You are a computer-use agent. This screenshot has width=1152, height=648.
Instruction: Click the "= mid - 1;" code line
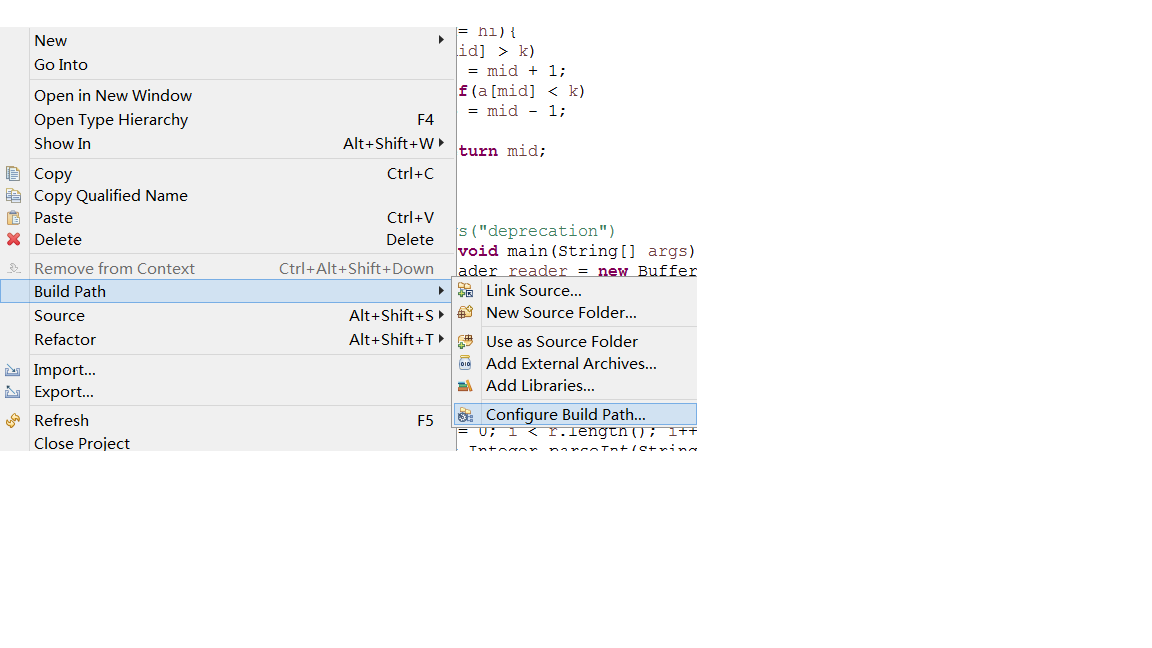coord(517,111)
